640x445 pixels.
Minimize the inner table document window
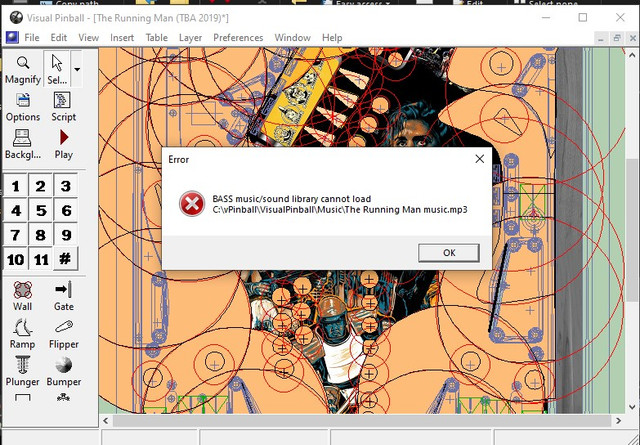tap(601, 38)
